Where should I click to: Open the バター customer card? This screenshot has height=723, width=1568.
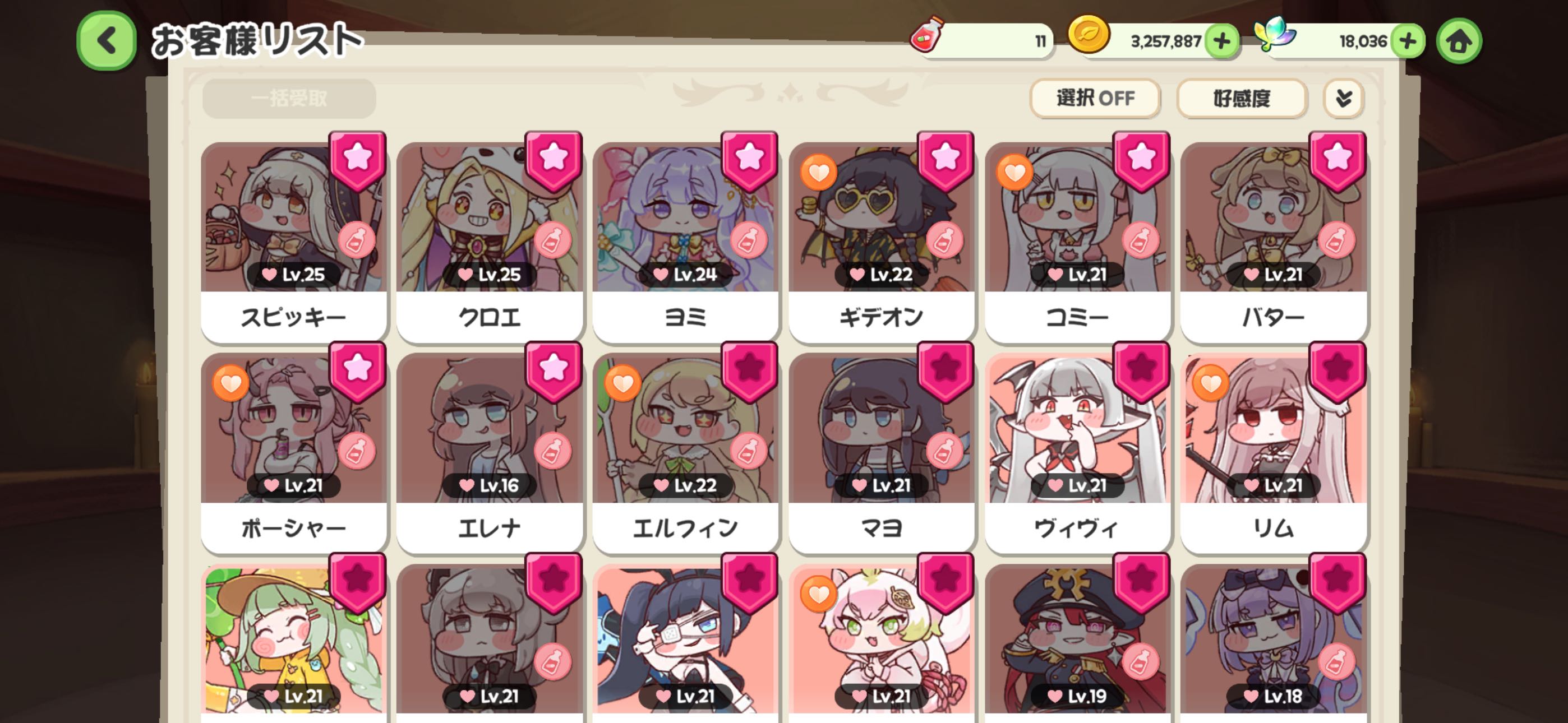tap(1274, 242)
